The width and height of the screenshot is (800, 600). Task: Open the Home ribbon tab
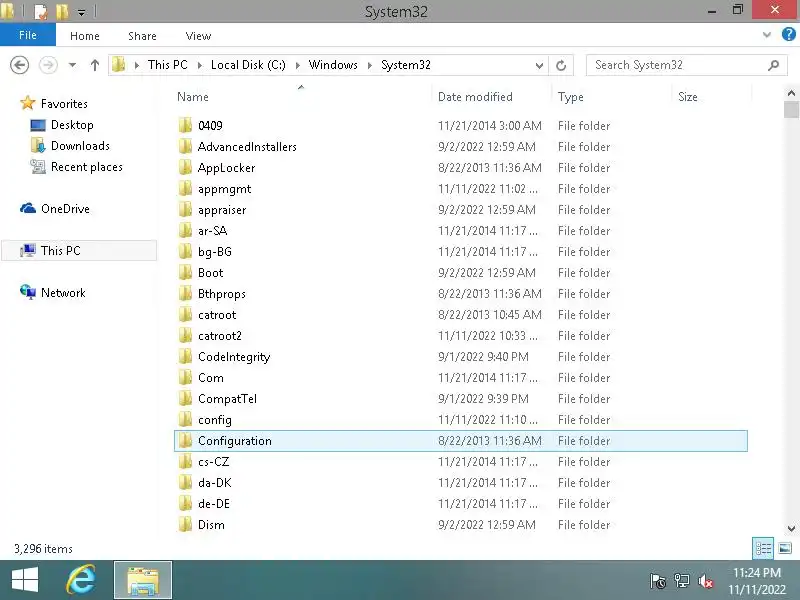[85, 36]
